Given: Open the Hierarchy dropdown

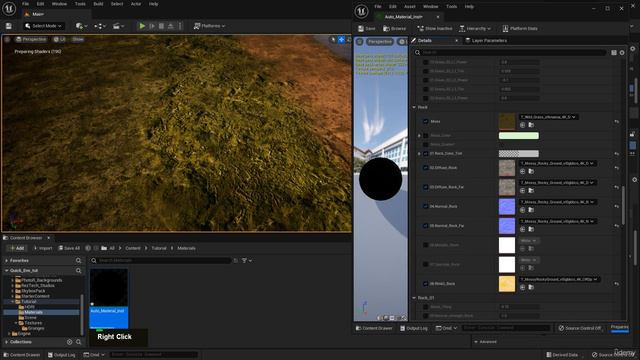Looking at the screenshot, I should 475,29.
